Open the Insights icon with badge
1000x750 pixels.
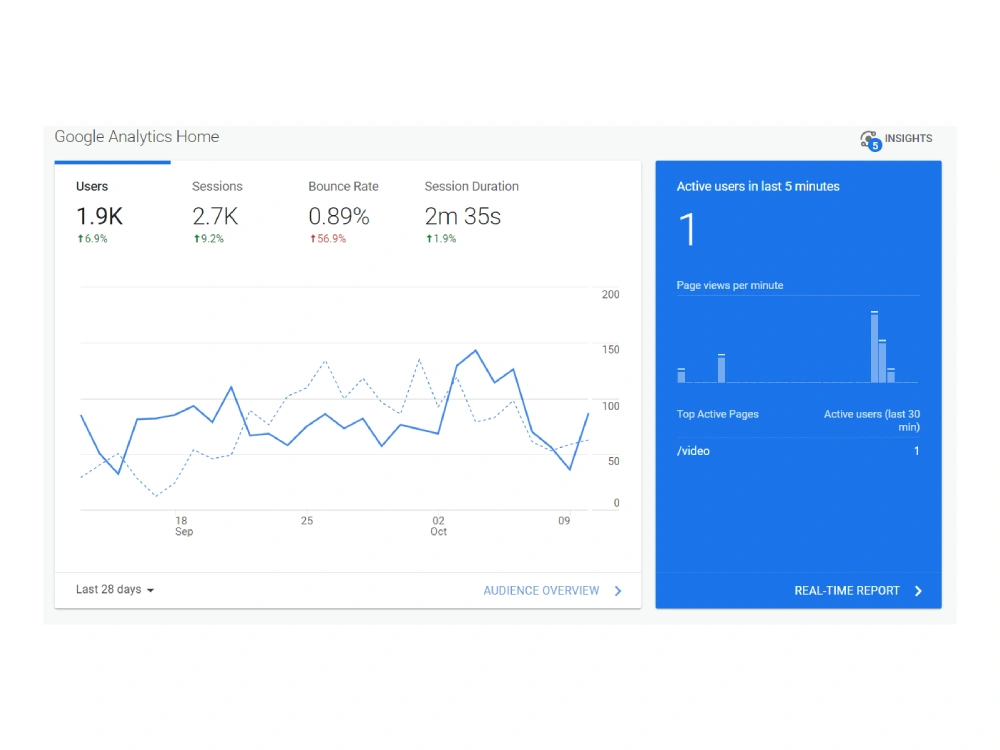click(871, 140)
